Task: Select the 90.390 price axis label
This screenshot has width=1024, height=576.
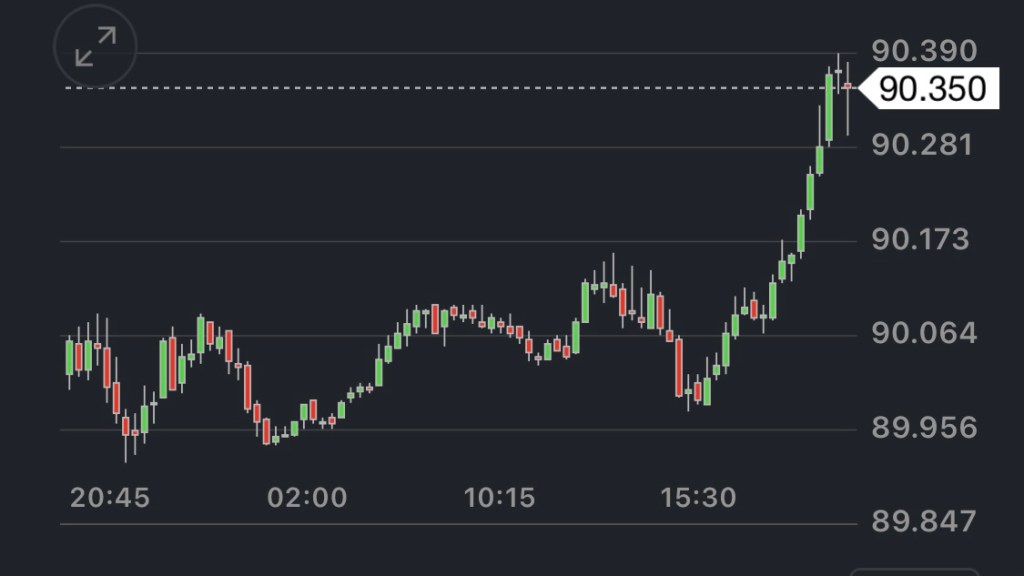Action: (922, 51)
